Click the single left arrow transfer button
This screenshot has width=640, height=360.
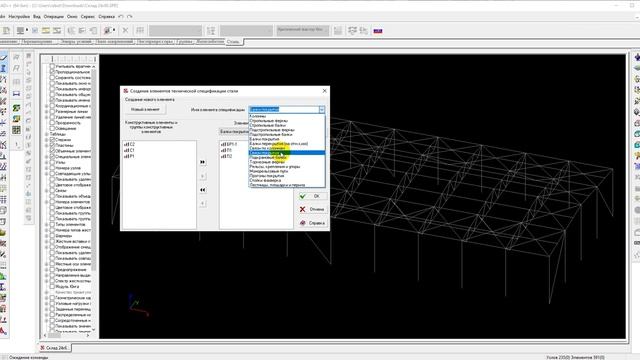[203, 203]
